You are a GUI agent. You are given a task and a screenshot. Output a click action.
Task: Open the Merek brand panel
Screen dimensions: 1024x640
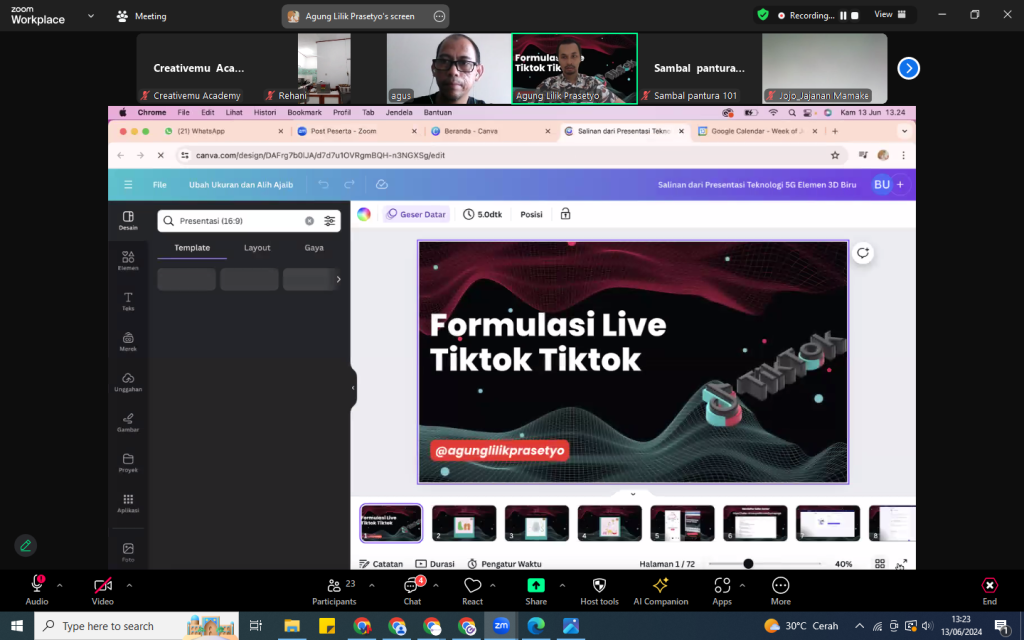(128, 342)
